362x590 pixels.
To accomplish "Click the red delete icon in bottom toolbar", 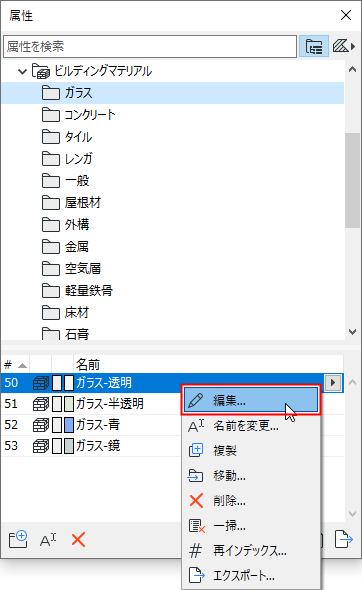I will pyautogui.click(x=78, y=540).
